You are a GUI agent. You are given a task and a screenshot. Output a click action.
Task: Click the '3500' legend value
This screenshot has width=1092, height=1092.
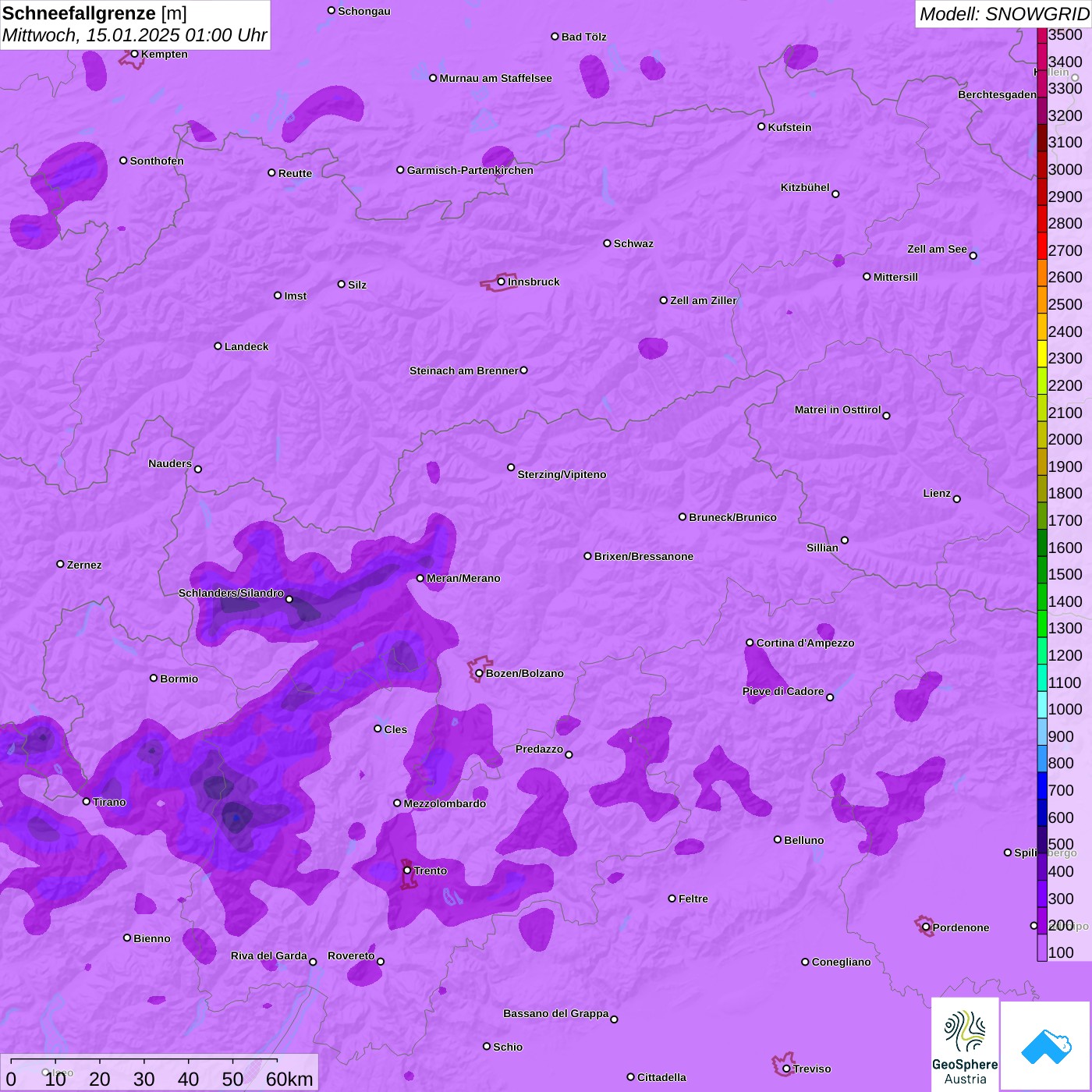1065,34
